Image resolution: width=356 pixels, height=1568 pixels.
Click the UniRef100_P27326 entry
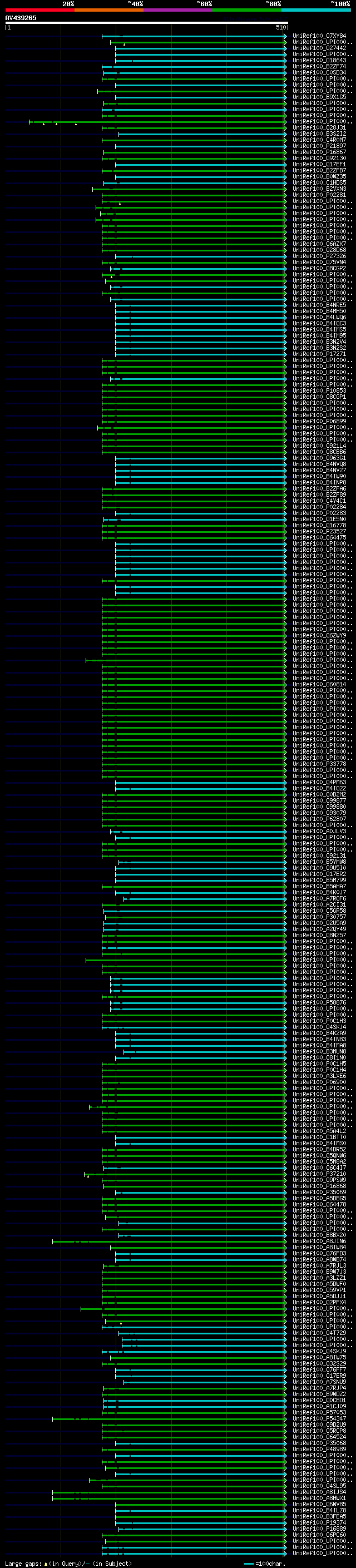(319, 256)
